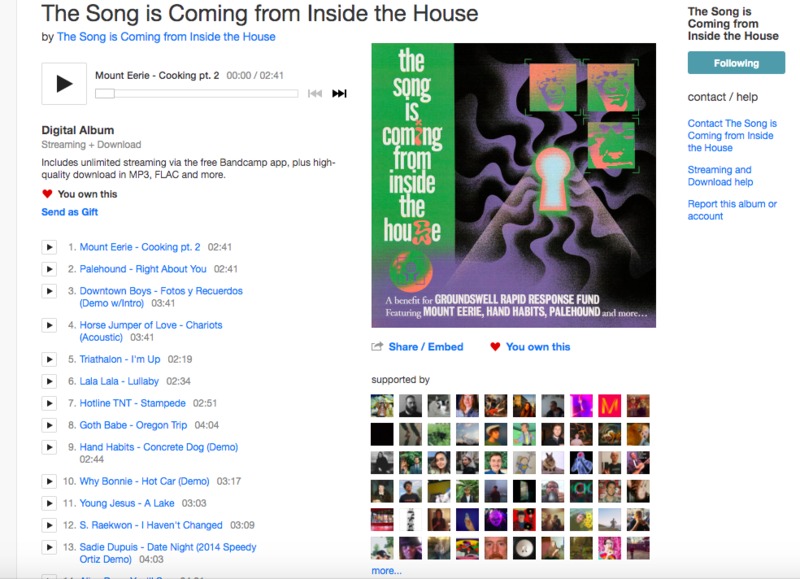Click Report this album or account

(732, 210)
